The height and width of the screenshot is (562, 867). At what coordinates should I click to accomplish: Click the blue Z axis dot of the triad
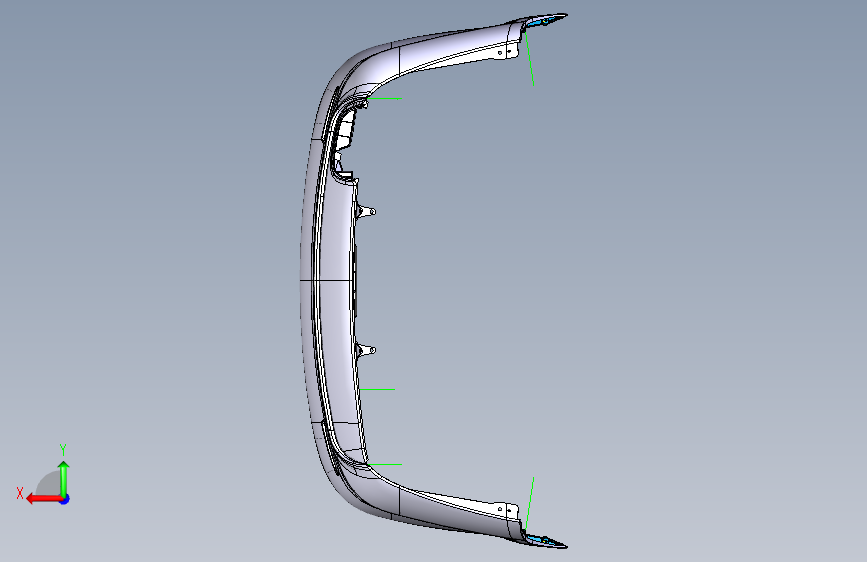(x=65, y=499)
